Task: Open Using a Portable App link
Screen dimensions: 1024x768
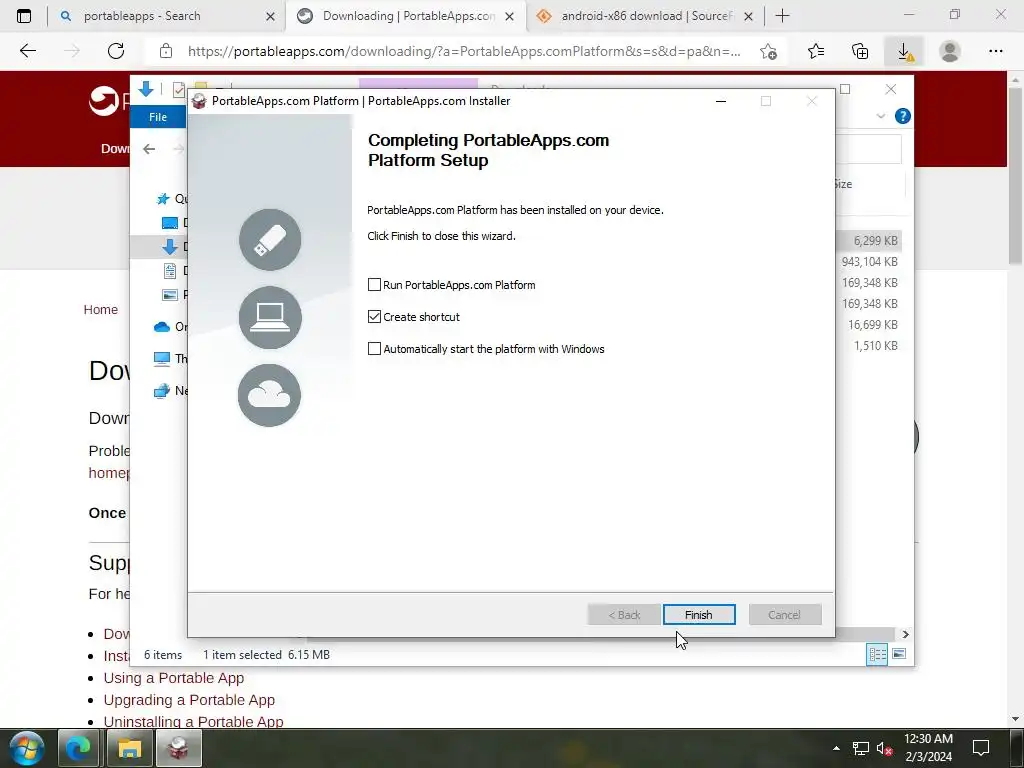Action: (x=174, y=678)
